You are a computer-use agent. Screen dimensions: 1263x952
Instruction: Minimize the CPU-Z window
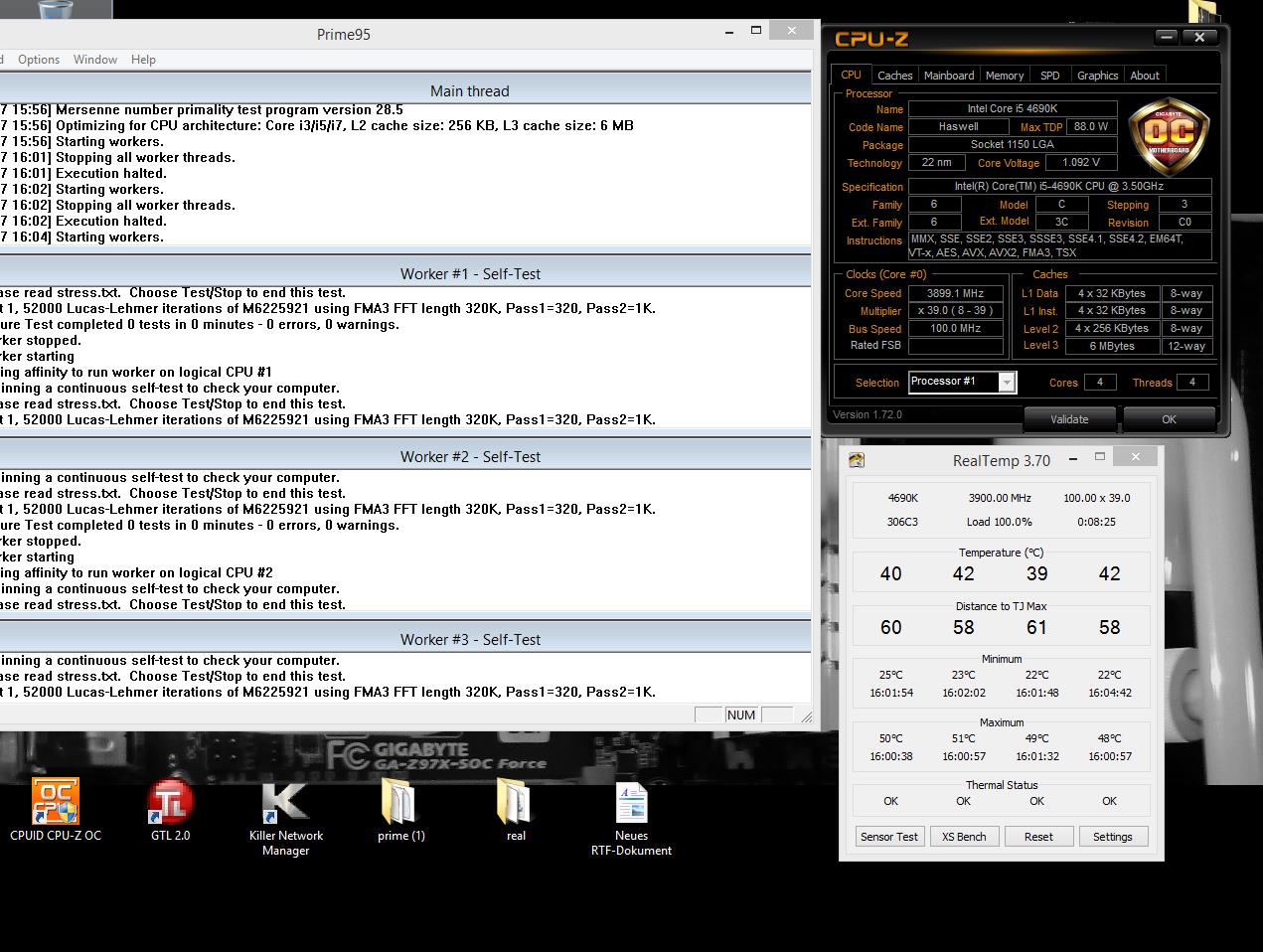point(1167,37)
